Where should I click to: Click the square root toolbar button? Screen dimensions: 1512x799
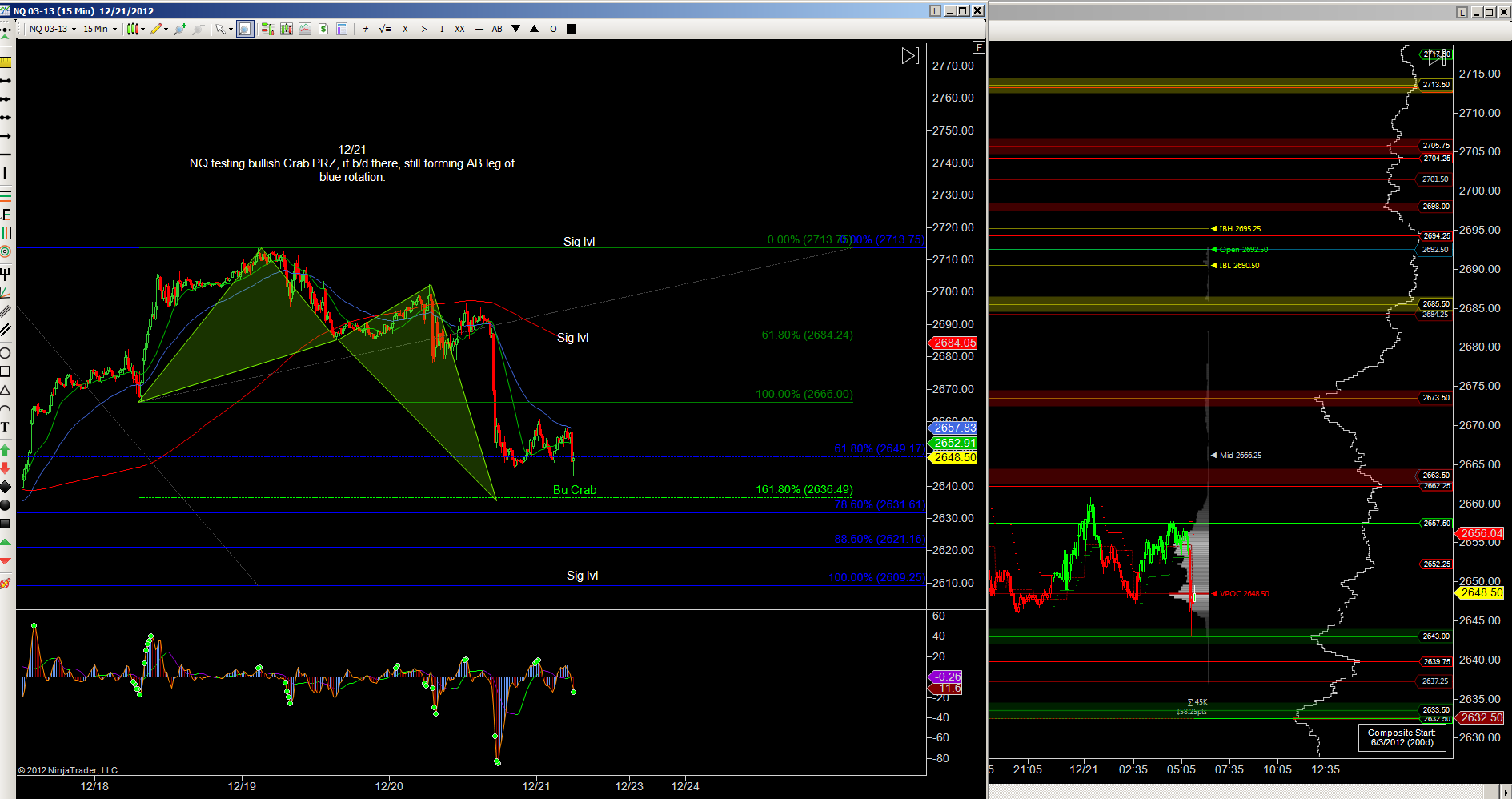[385, 29]
